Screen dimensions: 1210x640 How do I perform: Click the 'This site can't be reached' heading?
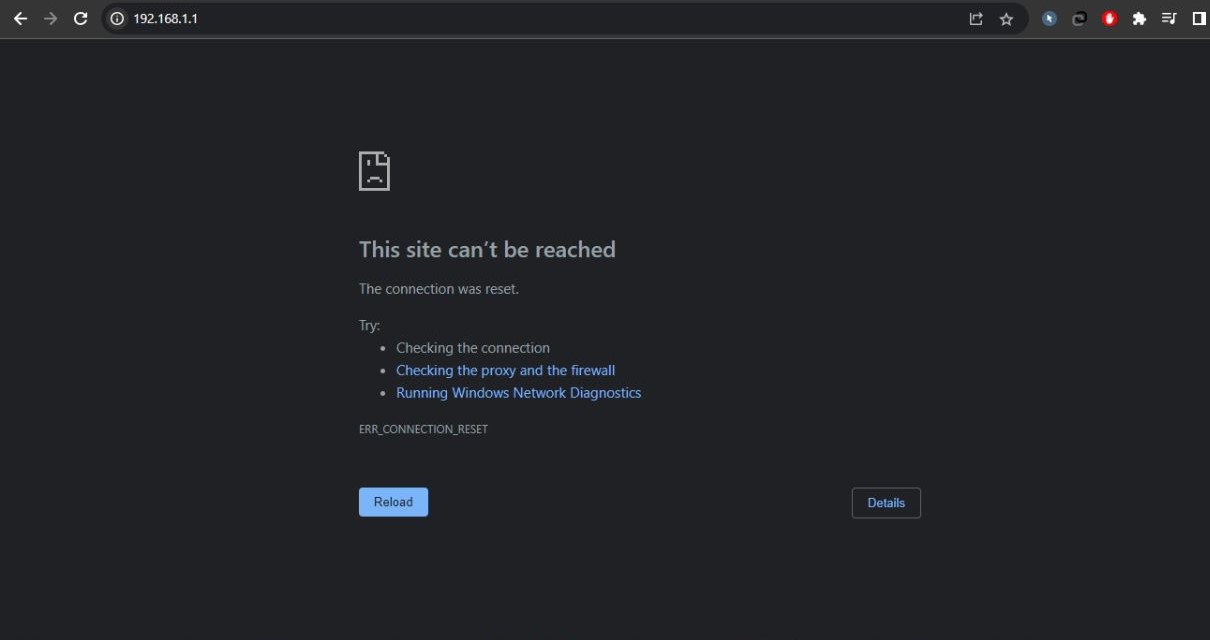[487, 249]
